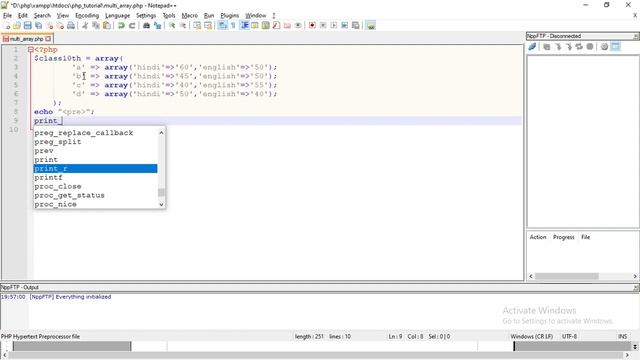Choose preg_split from autocomplete list

(x=96, y=142)
